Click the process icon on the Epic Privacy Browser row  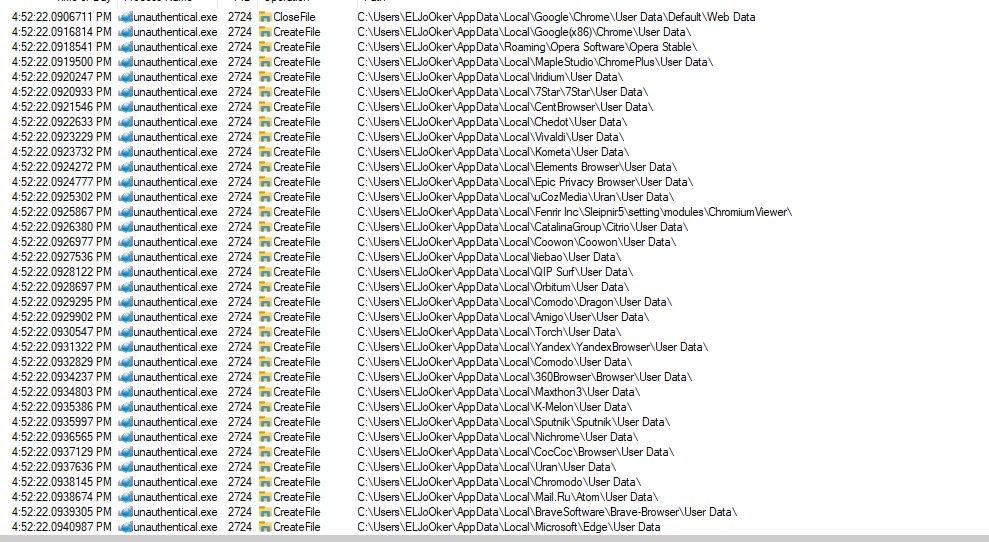pos(125,182)
